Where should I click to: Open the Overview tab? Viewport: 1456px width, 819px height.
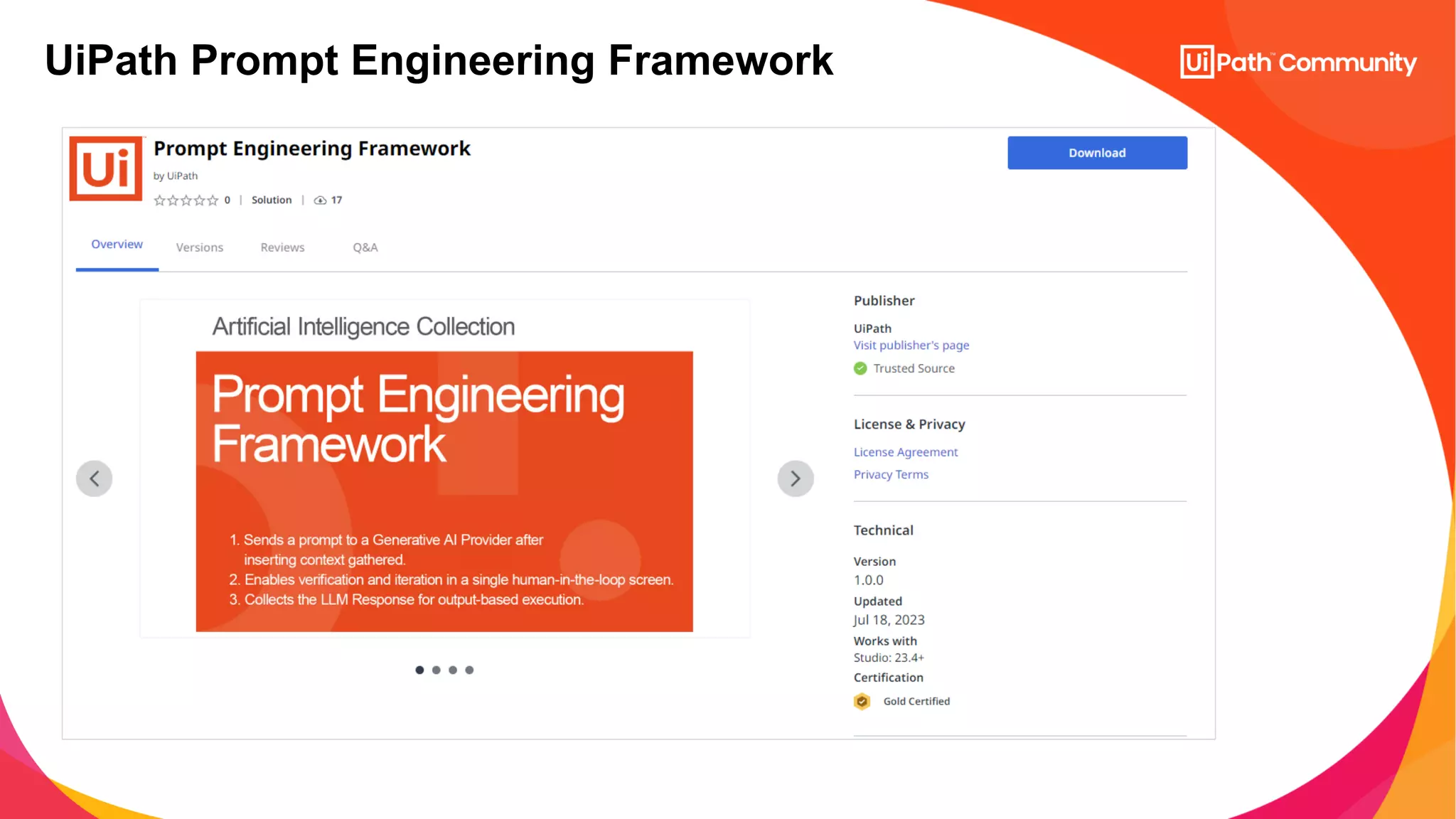coord(117,245)
